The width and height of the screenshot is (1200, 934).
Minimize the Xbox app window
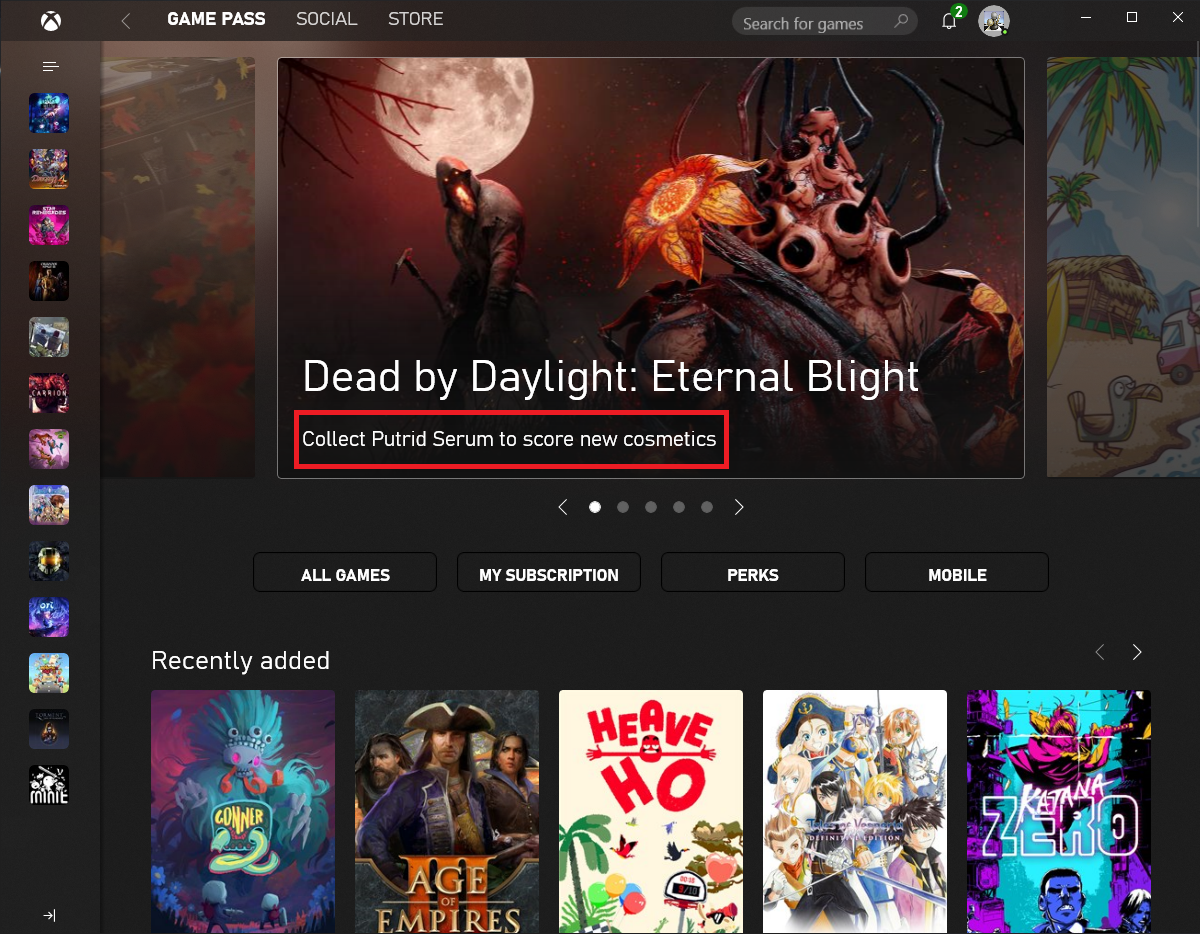click(1085, 17)
